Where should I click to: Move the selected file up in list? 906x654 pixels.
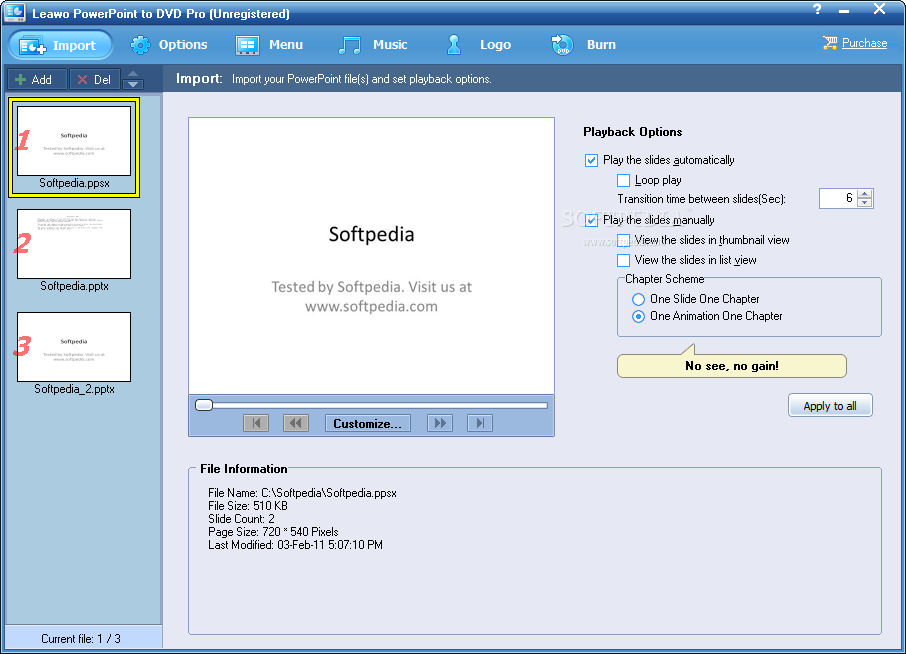click(x=133, y=74)
